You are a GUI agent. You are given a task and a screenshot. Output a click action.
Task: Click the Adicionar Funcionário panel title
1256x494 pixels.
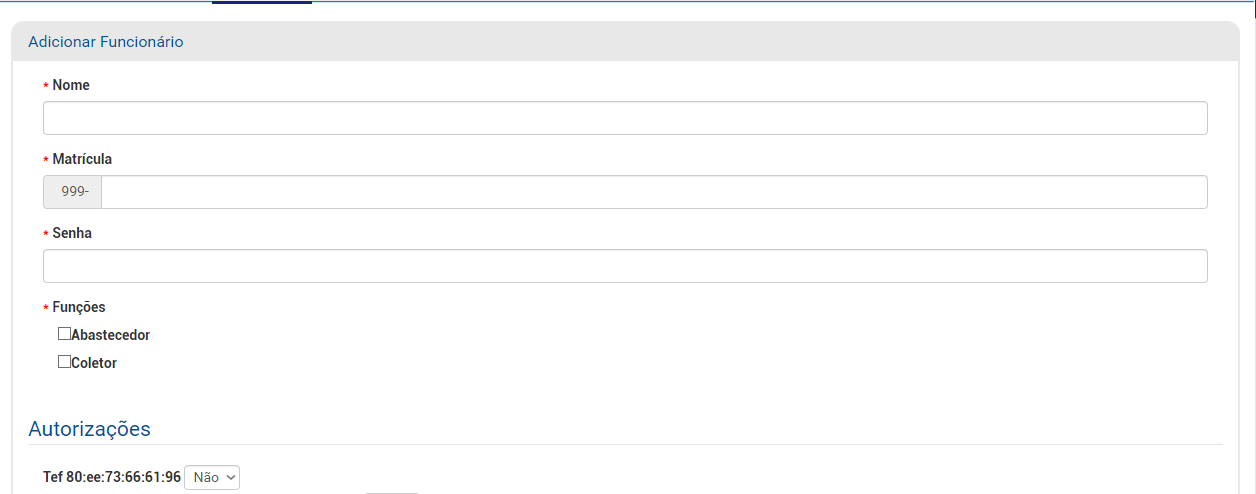[x=106, y=42]
